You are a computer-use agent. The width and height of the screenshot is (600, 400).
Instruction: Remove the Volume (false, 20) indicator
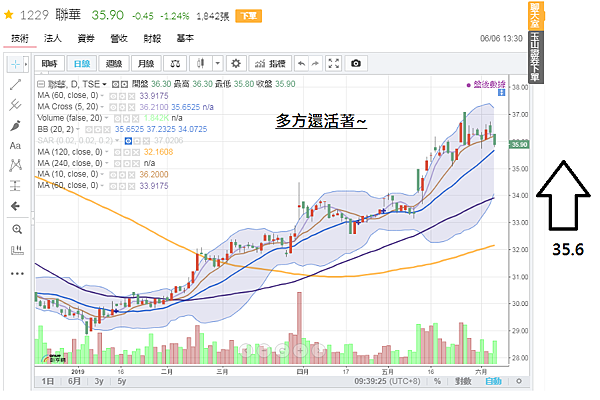click(136, 118)
